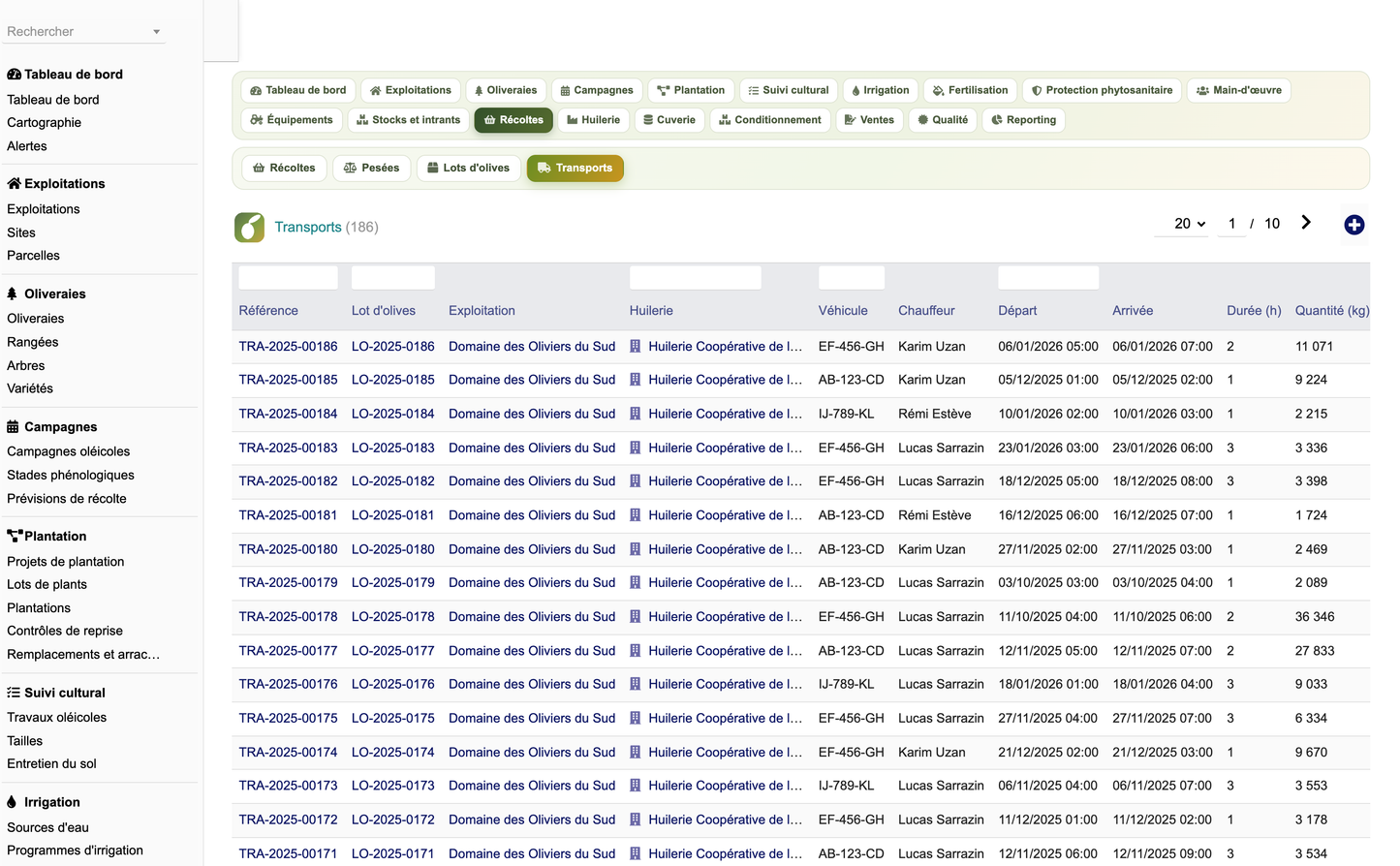Open transport TRA-2025-00186

pyautogui.click(x=289, y=346)
